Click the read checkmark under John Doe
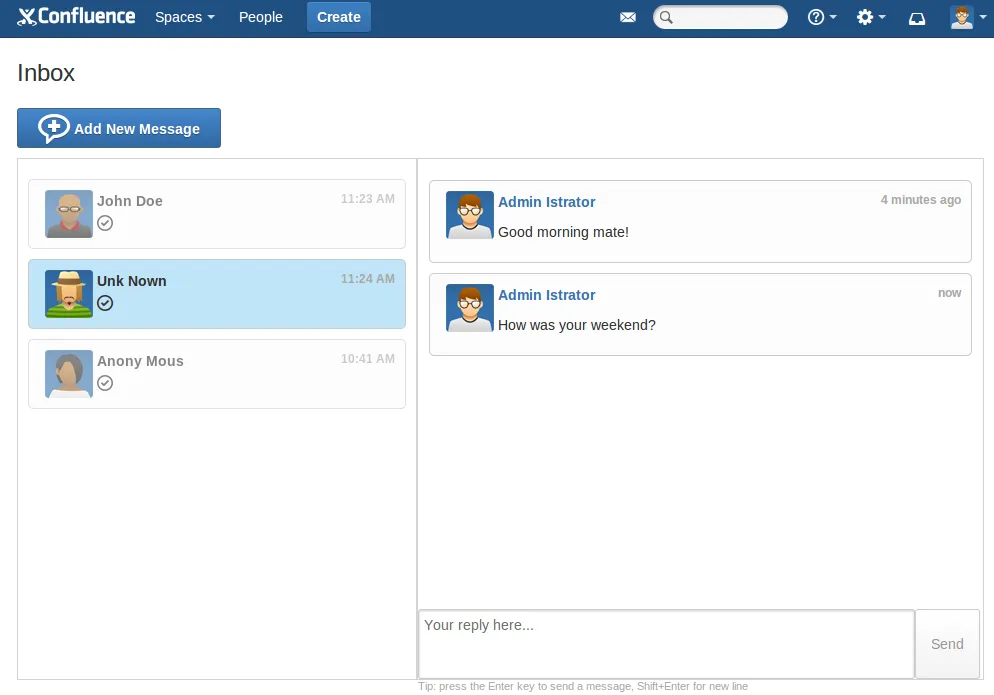 [105, 223]
